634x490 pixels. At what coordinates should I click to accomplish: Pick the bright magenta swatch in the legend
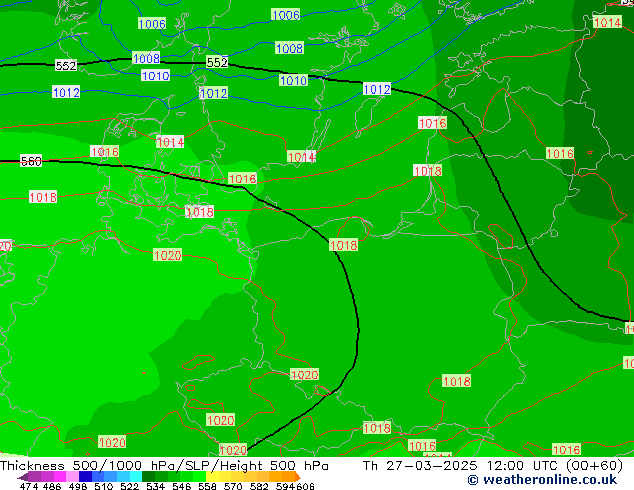coord(60,477)
